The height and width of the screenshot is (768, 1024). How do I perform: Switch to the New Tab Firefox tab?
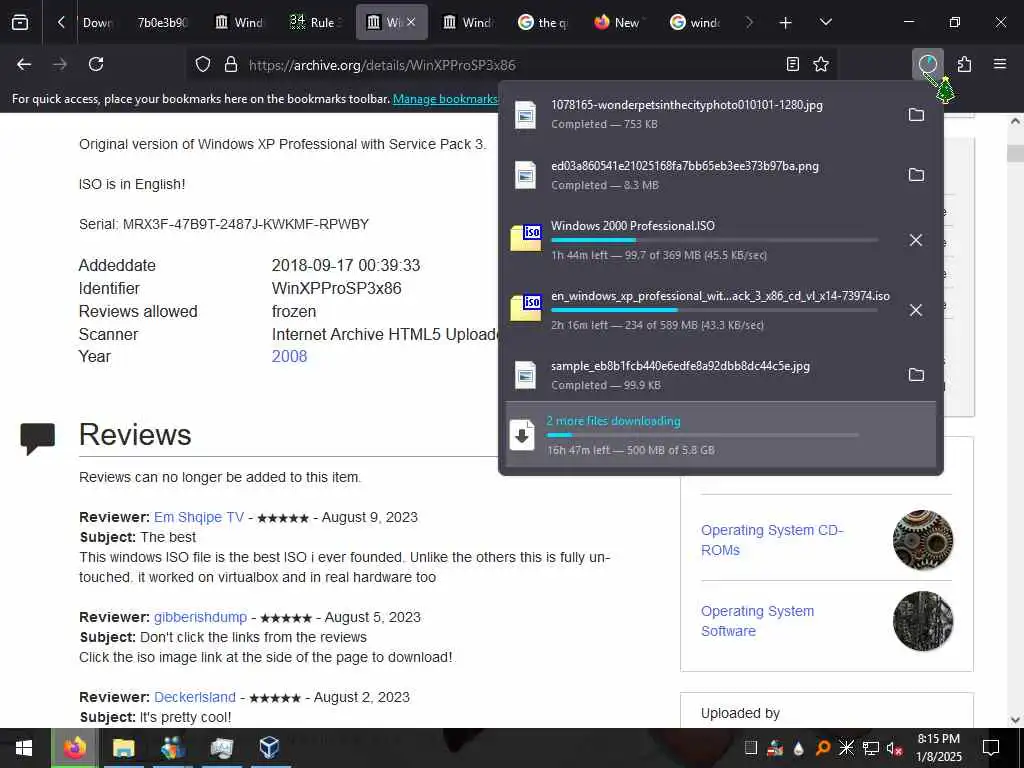618,22
